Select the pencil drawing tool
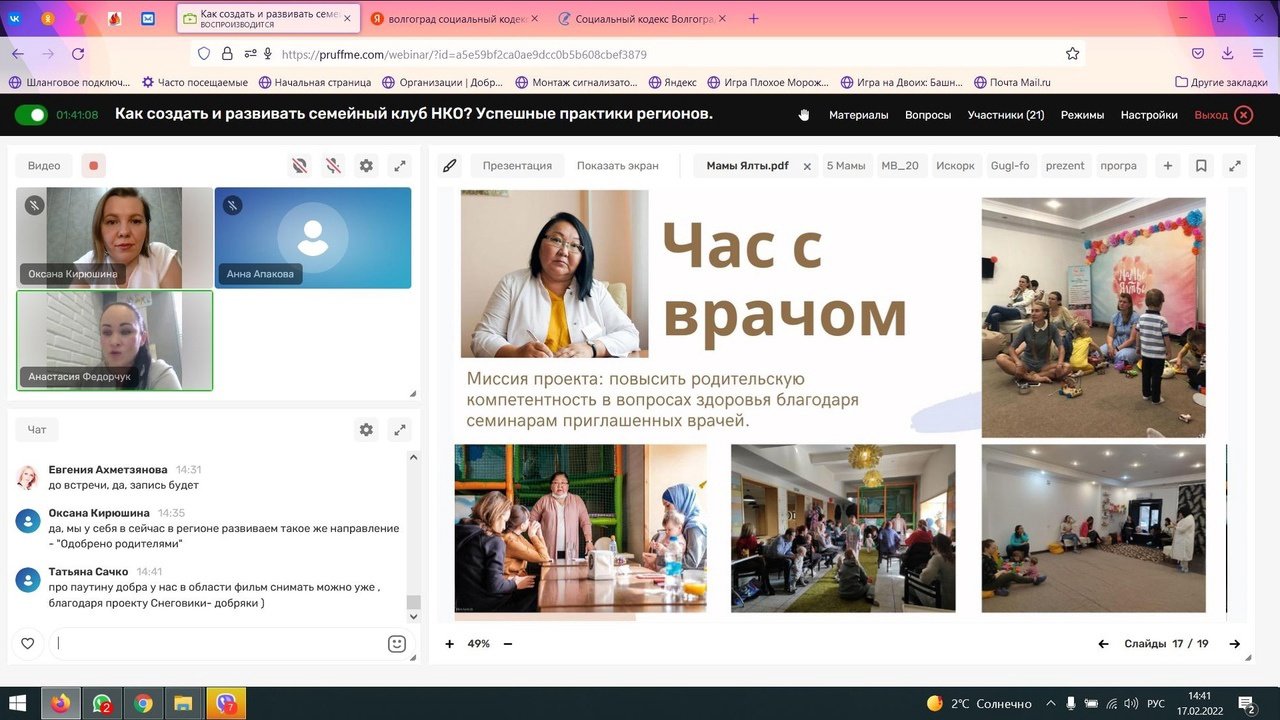Image resolution: width=1280 pixels, height=720 pixels. (450, 166)
